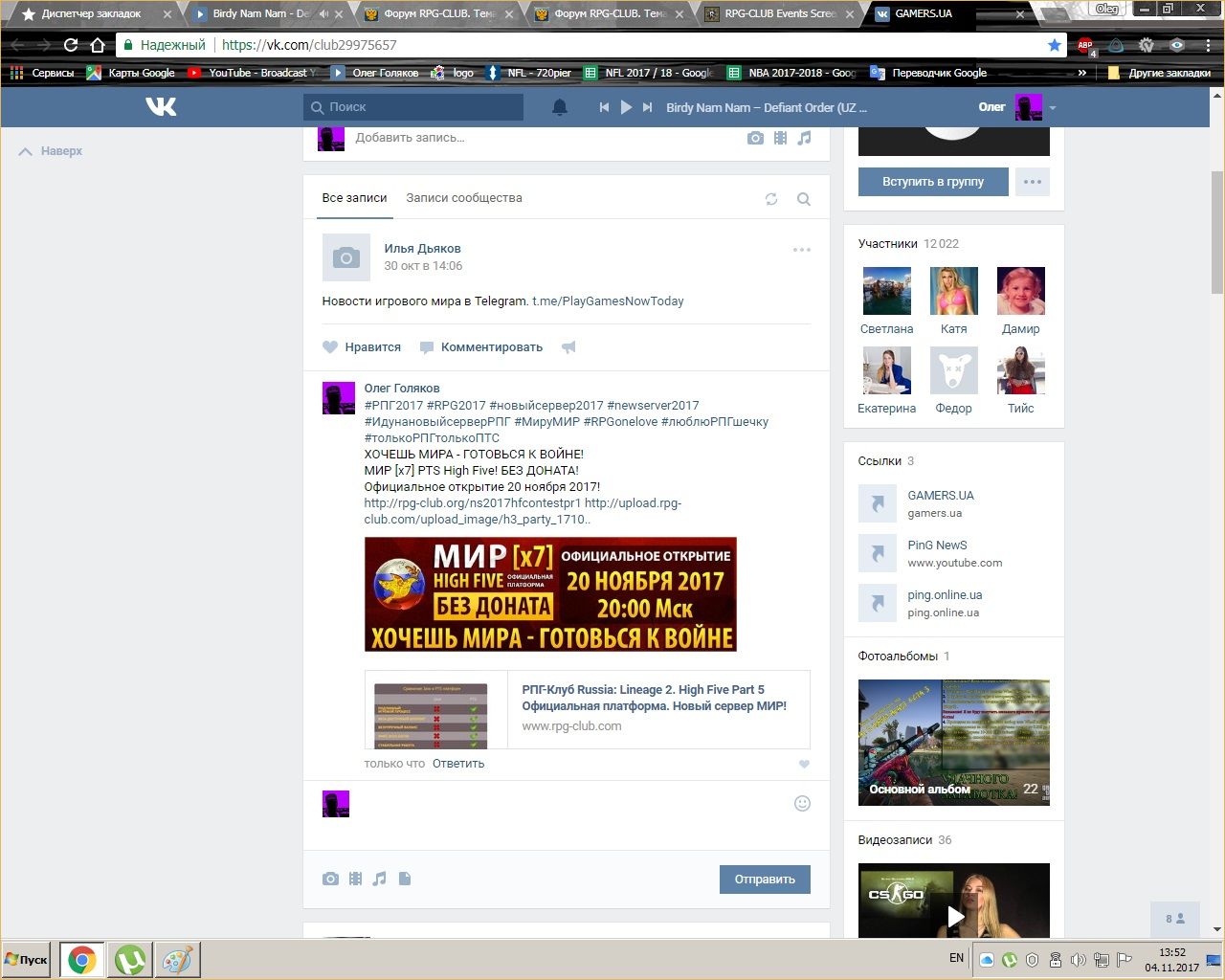Like Олег Голяков's comment with heart icon
The image size is (1225, 980).
804,764
